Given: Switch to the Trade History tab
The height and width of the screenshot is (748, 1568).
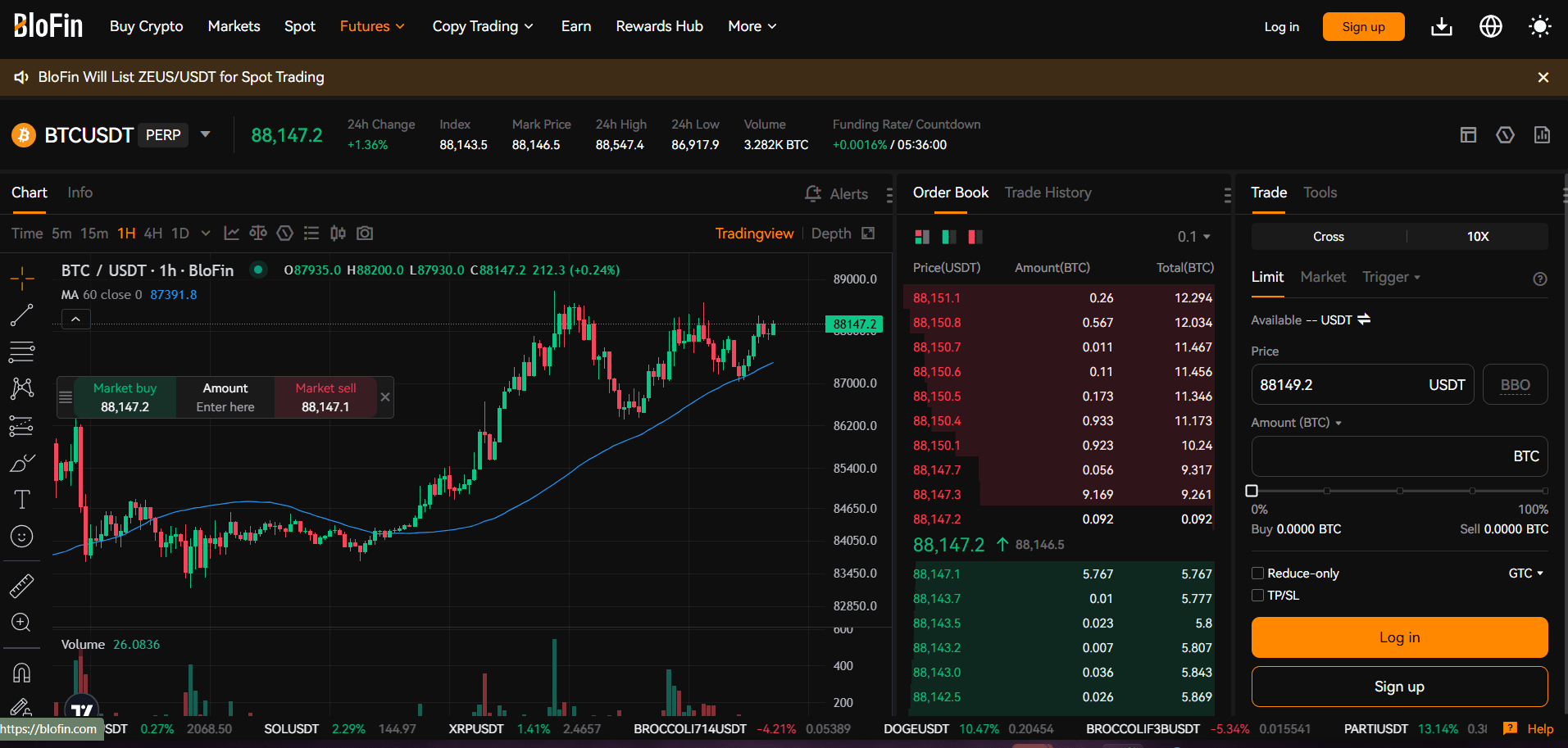Looking at the screenshot, I should click(1048, 193).
